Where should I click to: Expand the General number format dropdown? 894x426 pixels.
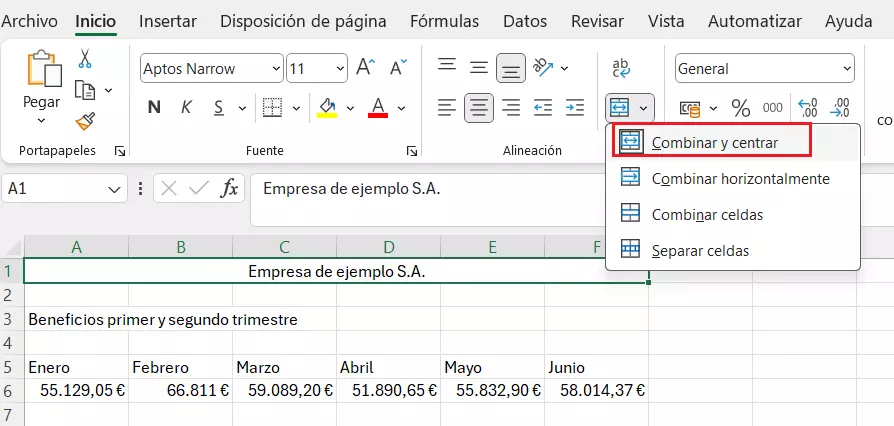(x=847, y=69)
